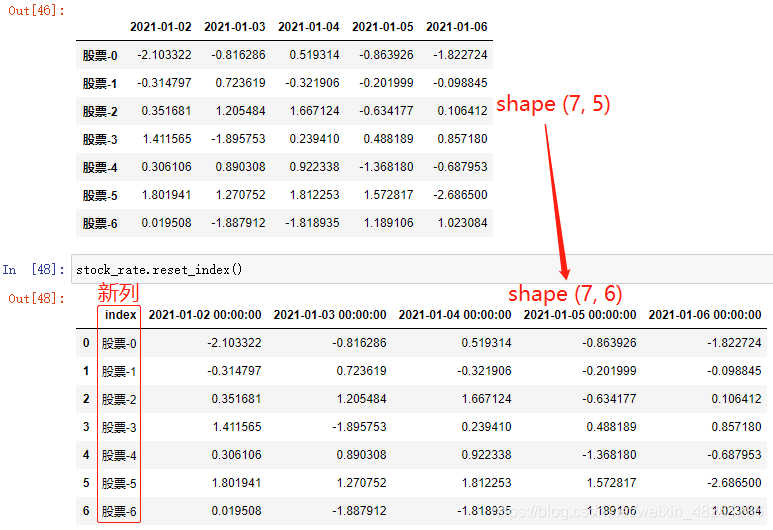
Task: Click header 2021-01-02 00:00:00 in second table
Action: click(x=205, y=315)
